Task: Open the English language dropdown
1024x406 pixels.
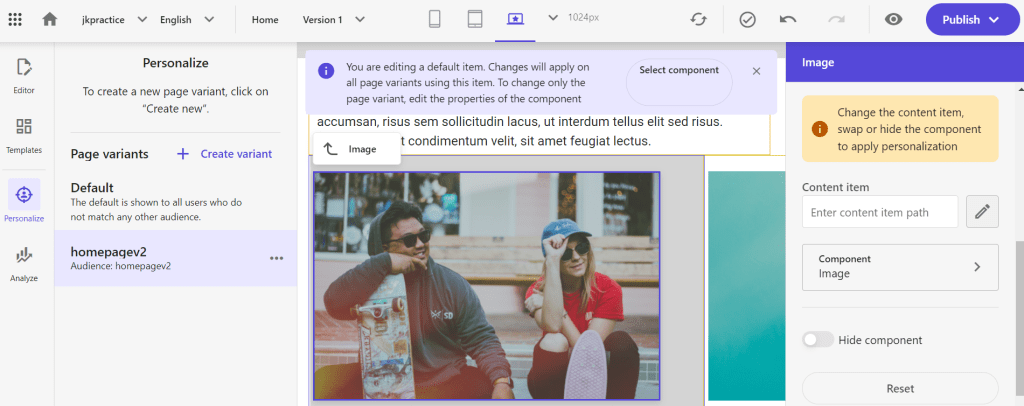Action: (187, 19)
